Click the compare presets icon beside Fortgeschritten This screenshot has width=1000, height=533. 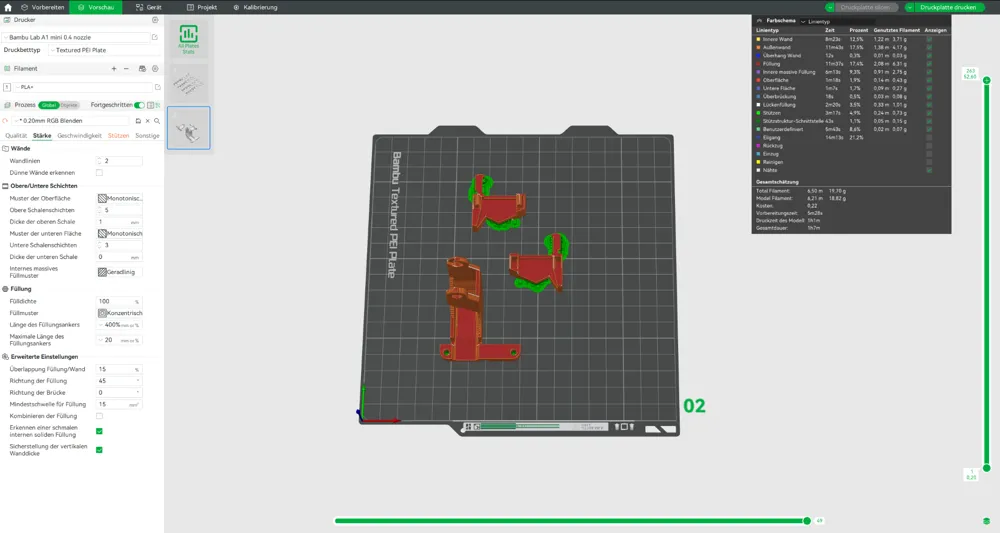pos(151,105)
